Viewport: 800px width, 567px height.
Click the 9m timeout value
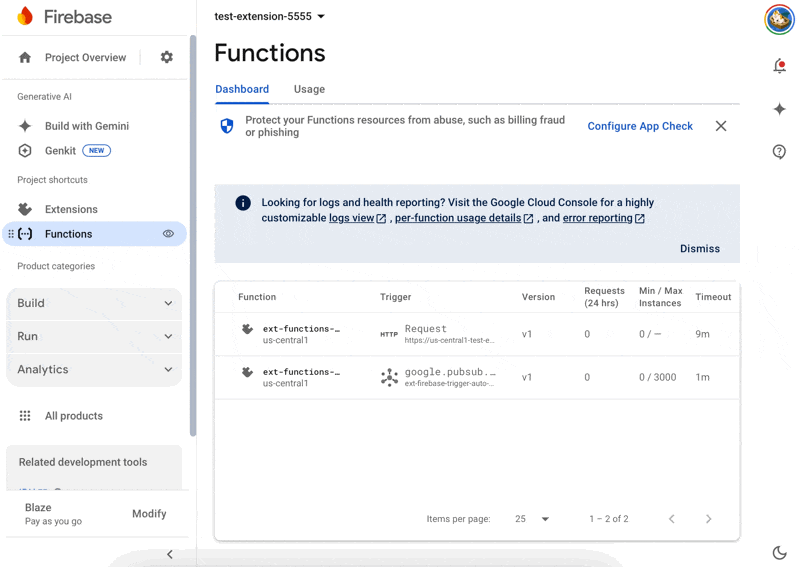point(702,334)
